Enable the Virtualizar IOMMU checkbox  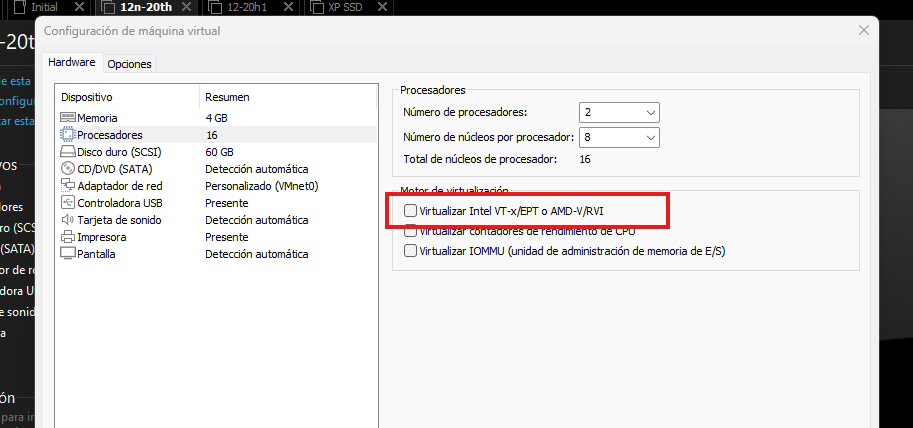click(411, 251)
